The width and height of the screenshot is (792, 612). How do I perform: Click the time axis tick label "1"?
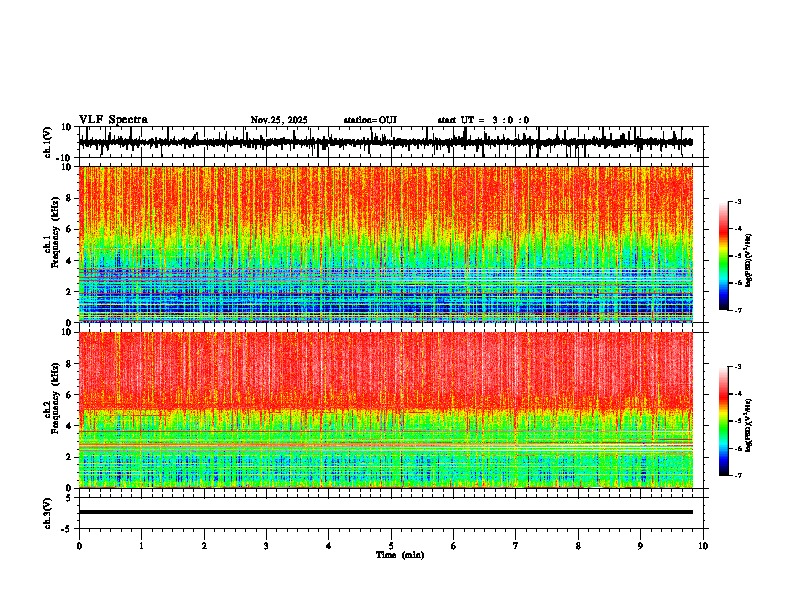[142, 546]
